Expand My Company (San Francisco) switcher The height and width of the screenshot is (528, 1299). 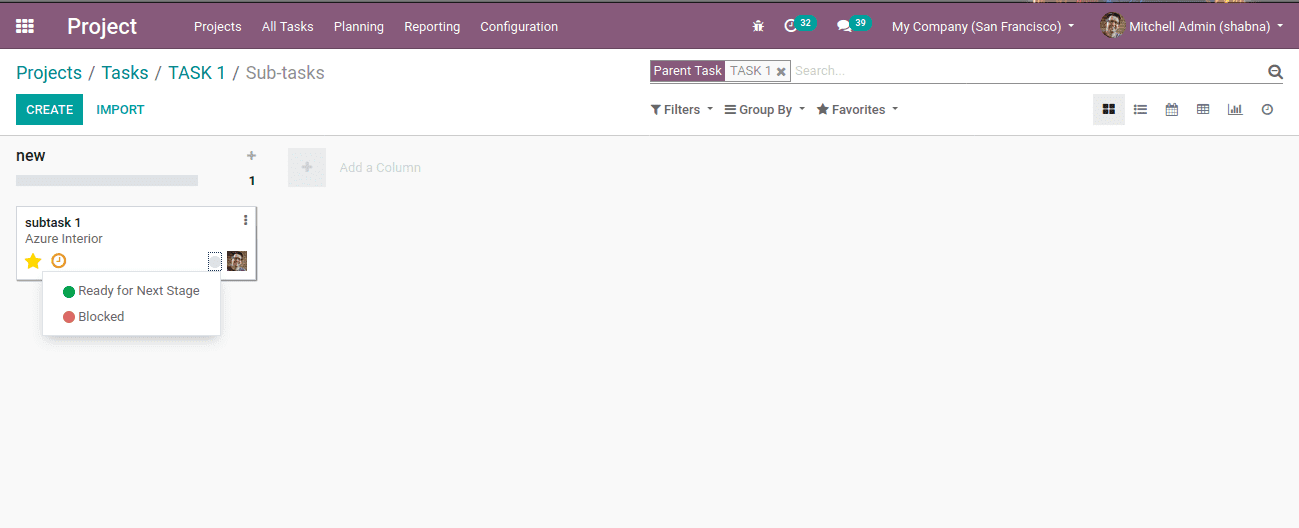pyautogui.click(x=983, y=27)
